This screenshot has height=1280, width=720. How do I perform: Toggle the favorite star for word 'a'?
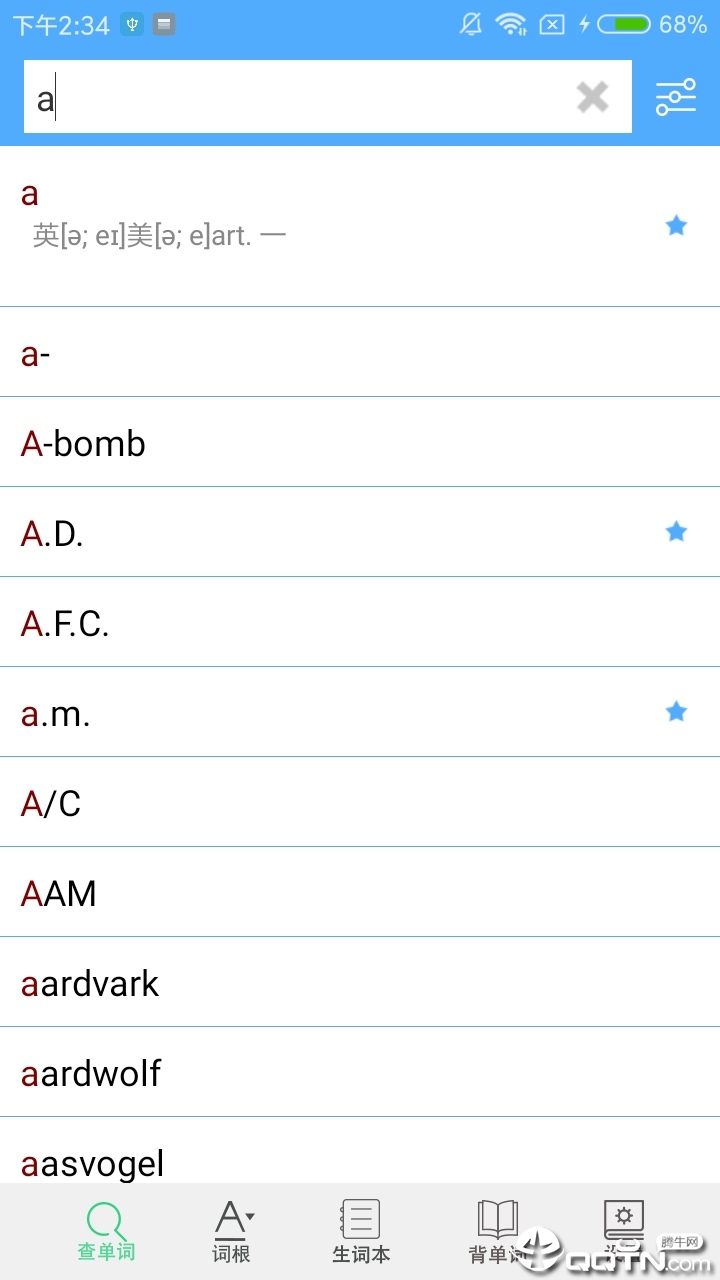[x=676, y=226]
